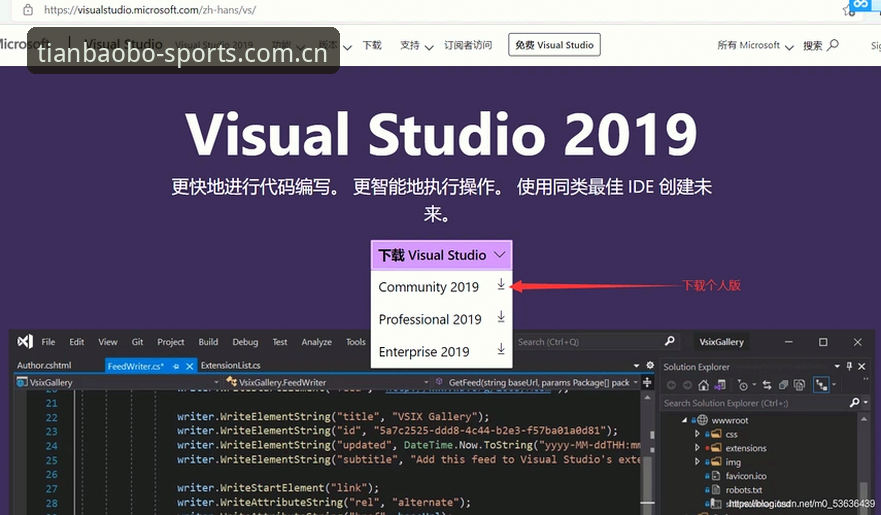Select robots.txt in Solution Explorer
The height and width of the screenshot is (515, 881).
click(743, 490)
